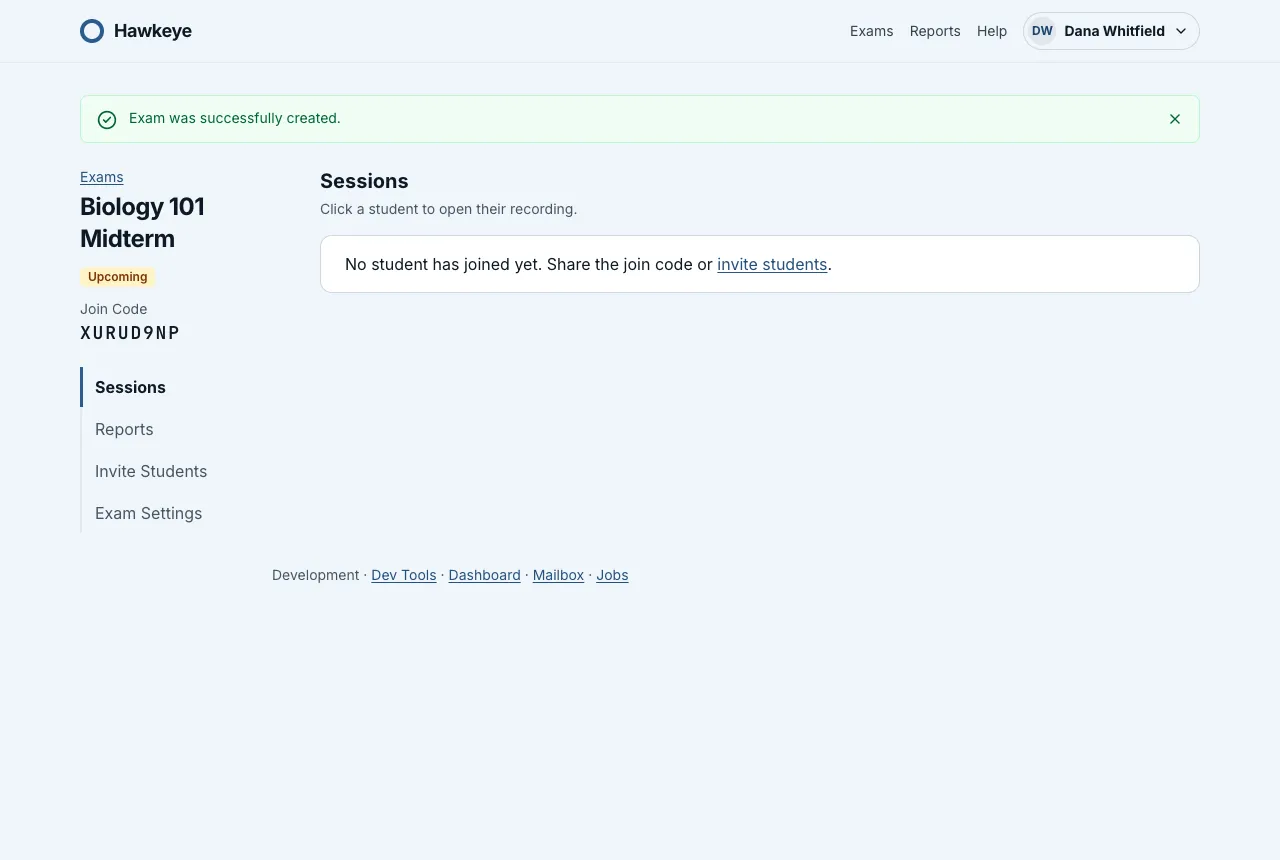Expand the Dana Whitfield account chevron
The width and height of the screenshot is (1280, 860).
tap(1181, 31)
